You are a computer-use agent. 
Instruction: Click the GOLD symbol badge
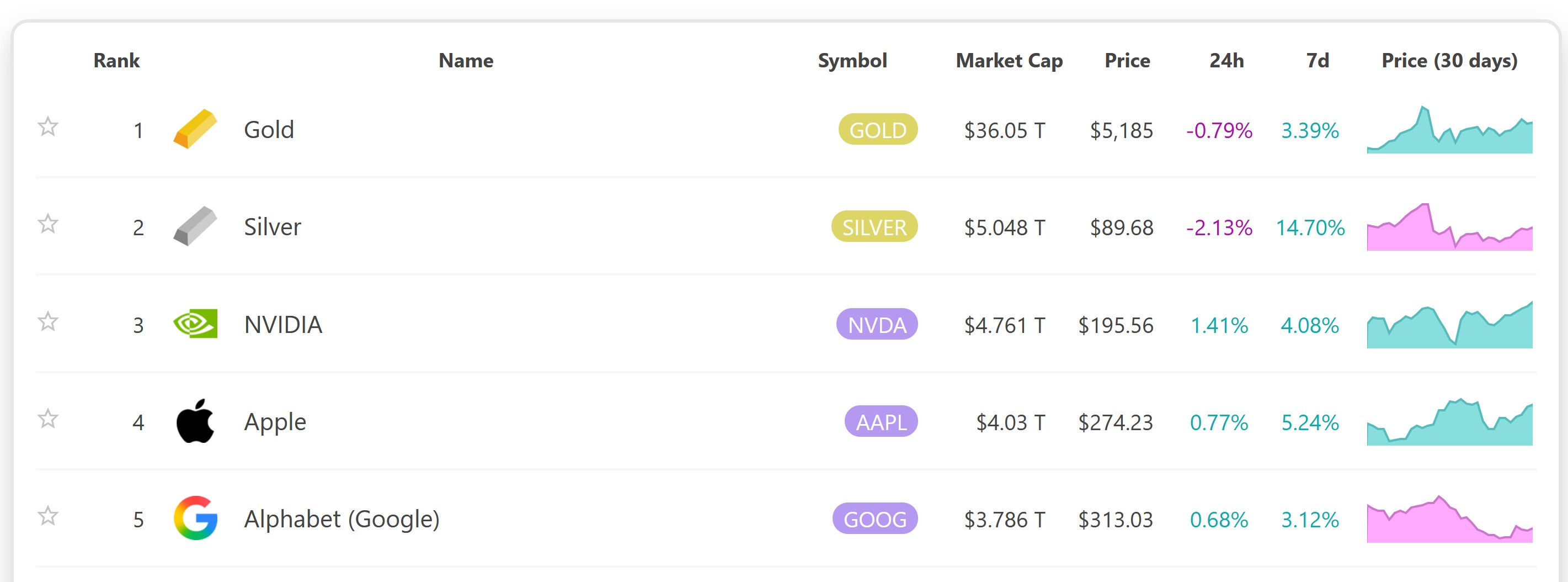coord(877,130)
